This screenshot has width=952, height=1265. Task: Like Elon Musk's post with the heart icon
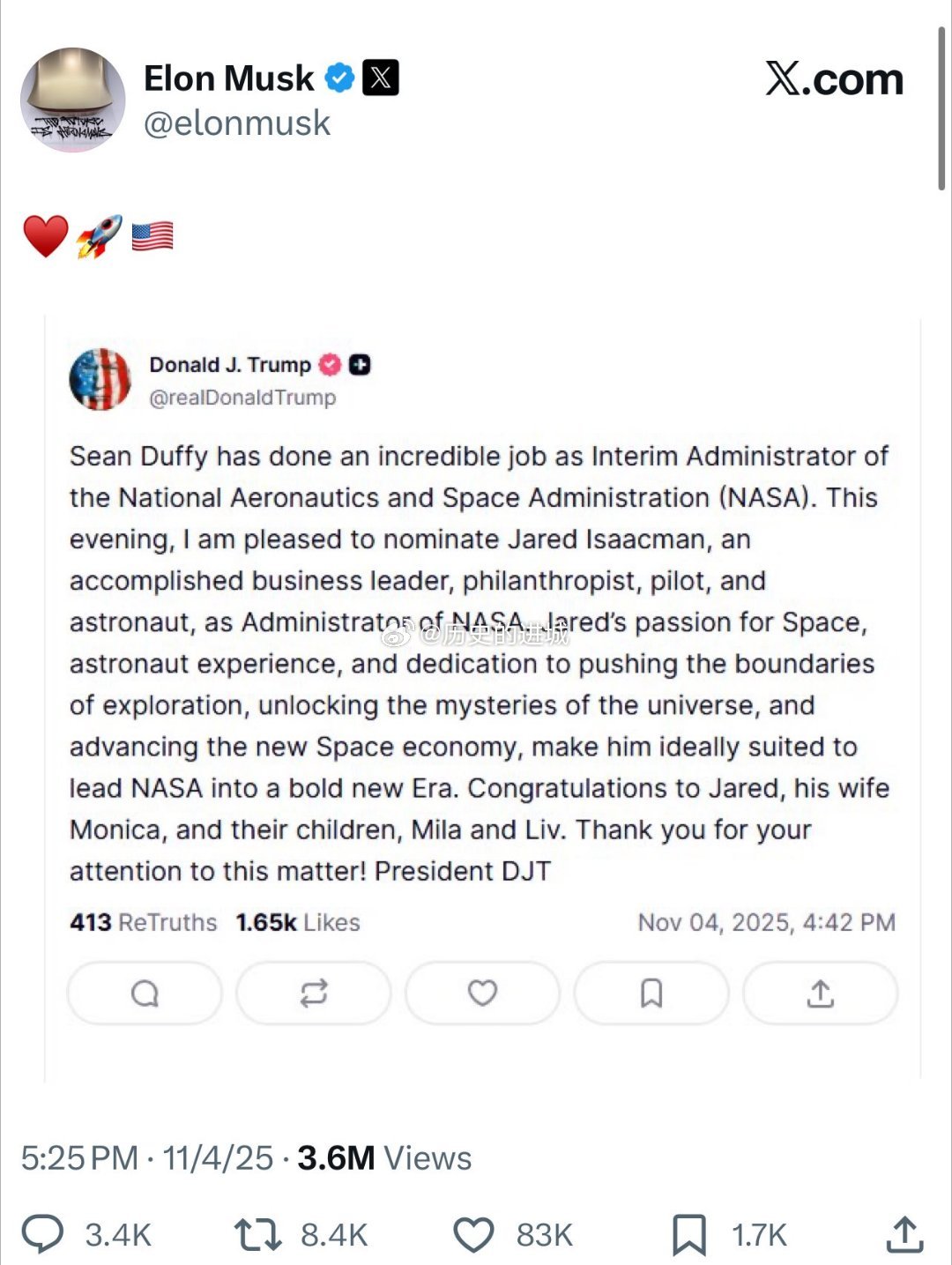click(x=473, y=1234)
